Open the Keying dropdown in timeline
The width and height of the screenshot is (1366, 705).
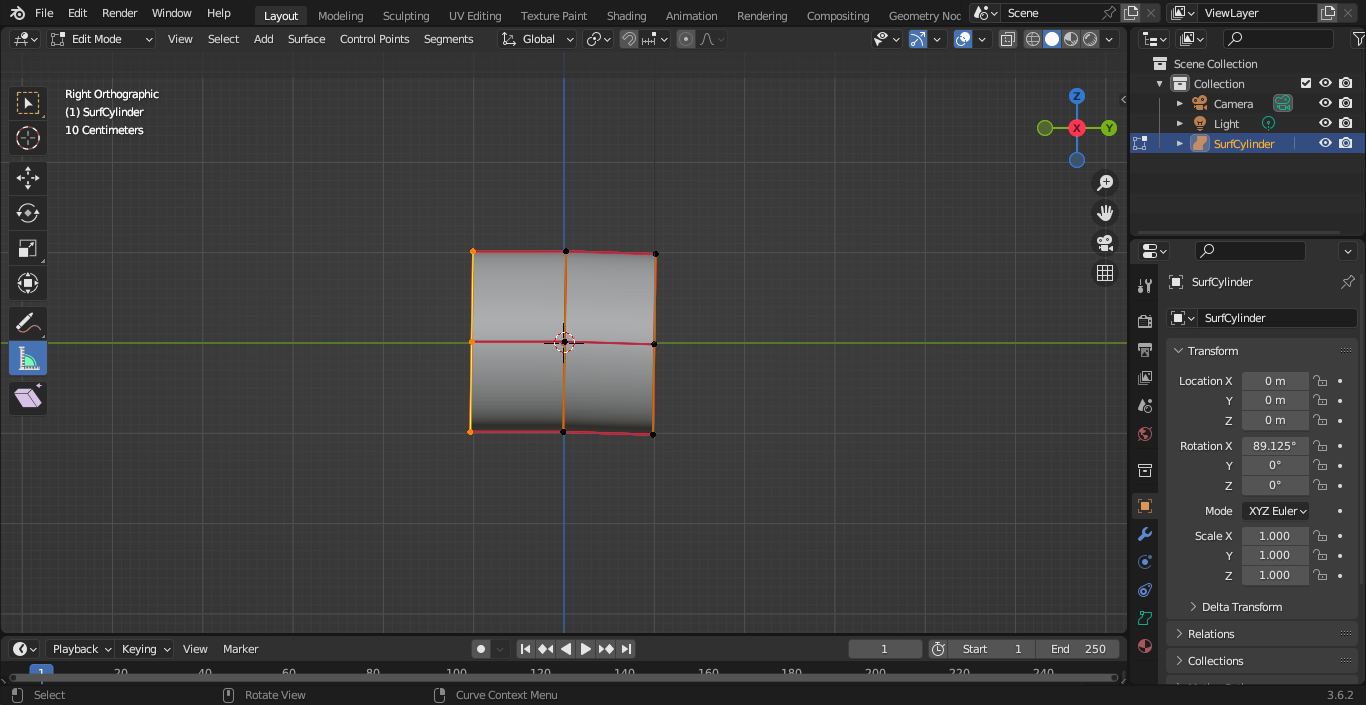click(x=145, y=649)
